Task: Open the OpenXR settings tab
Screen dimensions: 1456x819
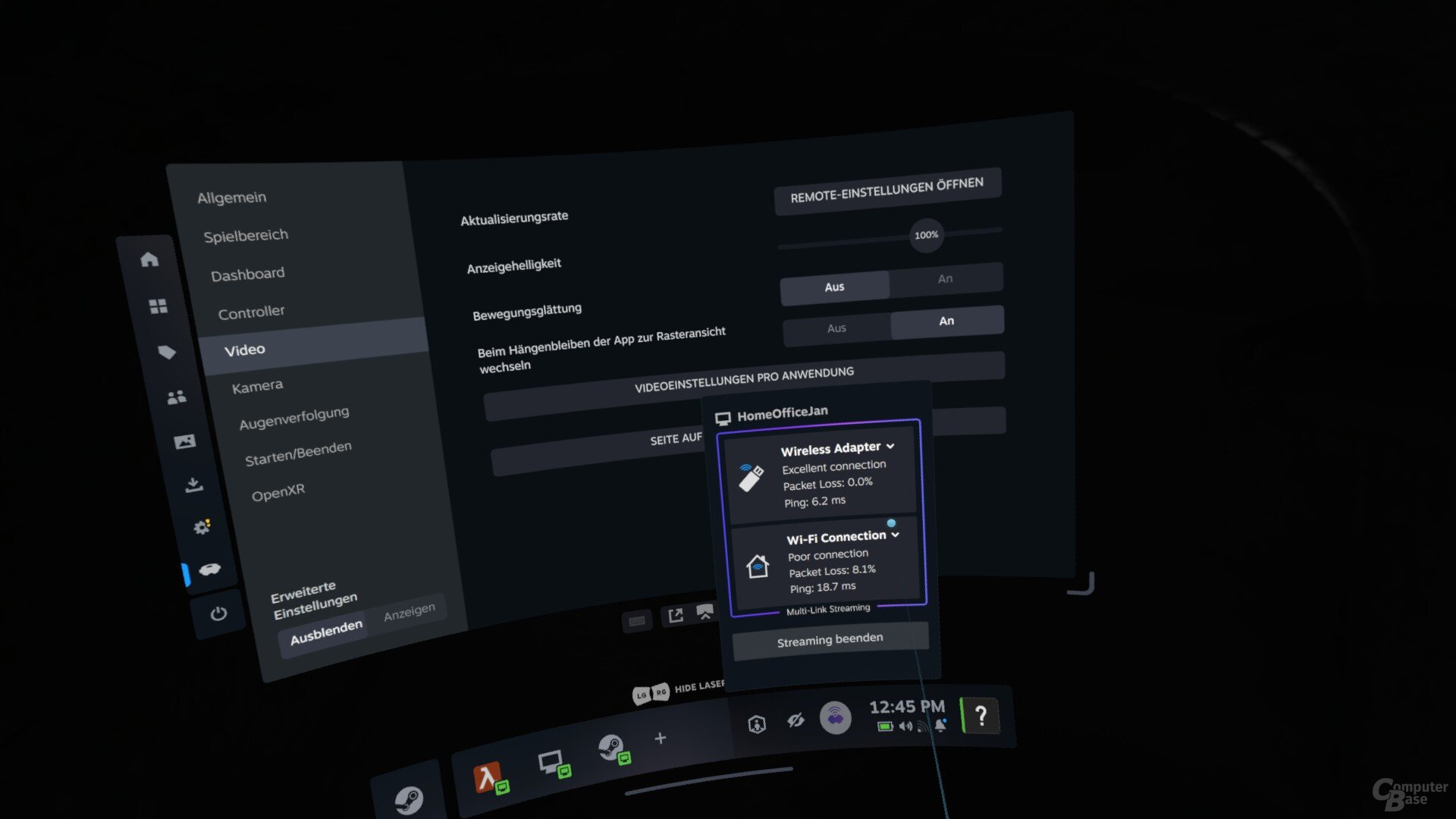Action: click(x=278, y=492)
